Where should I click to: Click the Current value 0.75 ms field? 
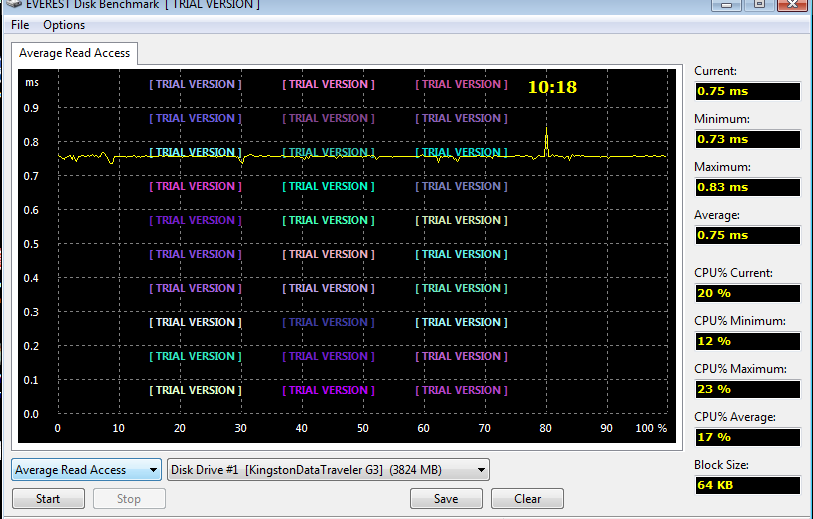pyautogui.click(x=748, y=91)
